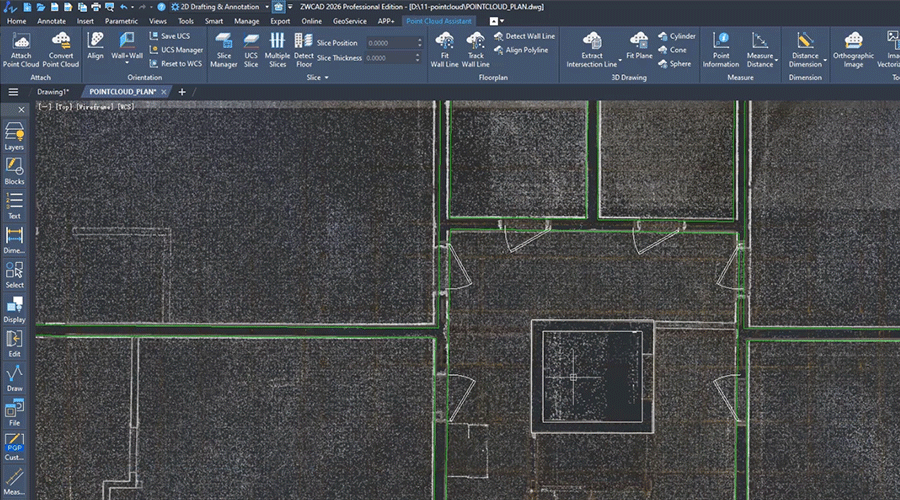Click Orthographic Image tool
Viewport: 900px width, 500px height.
[853, 49]
